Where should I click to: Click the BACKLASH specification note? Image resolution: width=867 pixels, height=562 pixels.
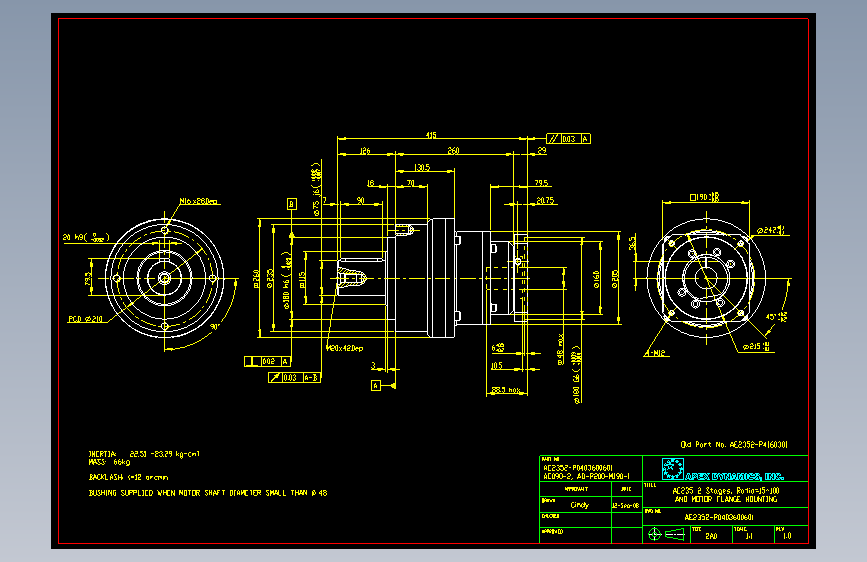tap(128, 477)
